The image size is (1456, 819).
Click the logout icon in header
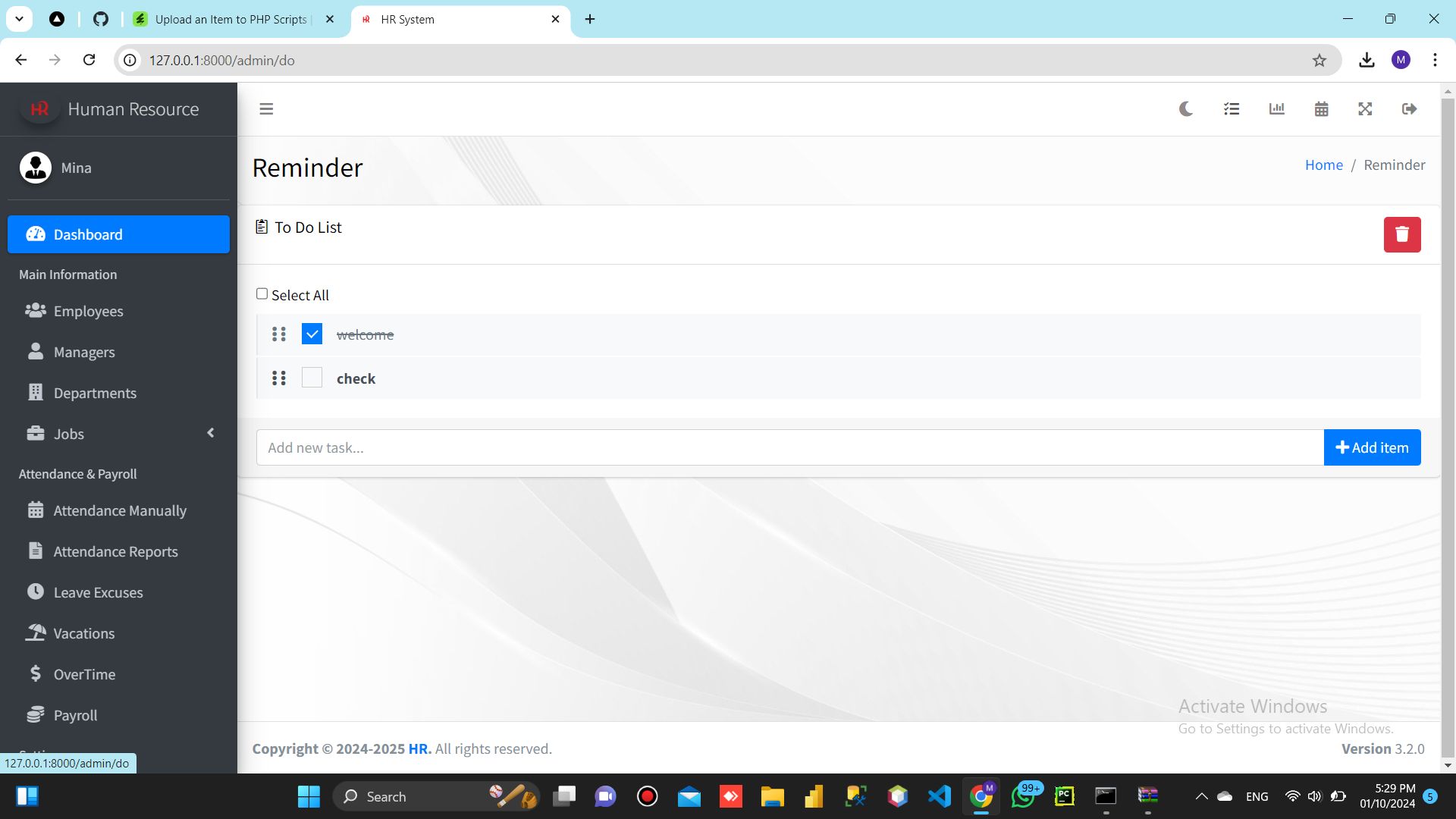pos(1410,109)
